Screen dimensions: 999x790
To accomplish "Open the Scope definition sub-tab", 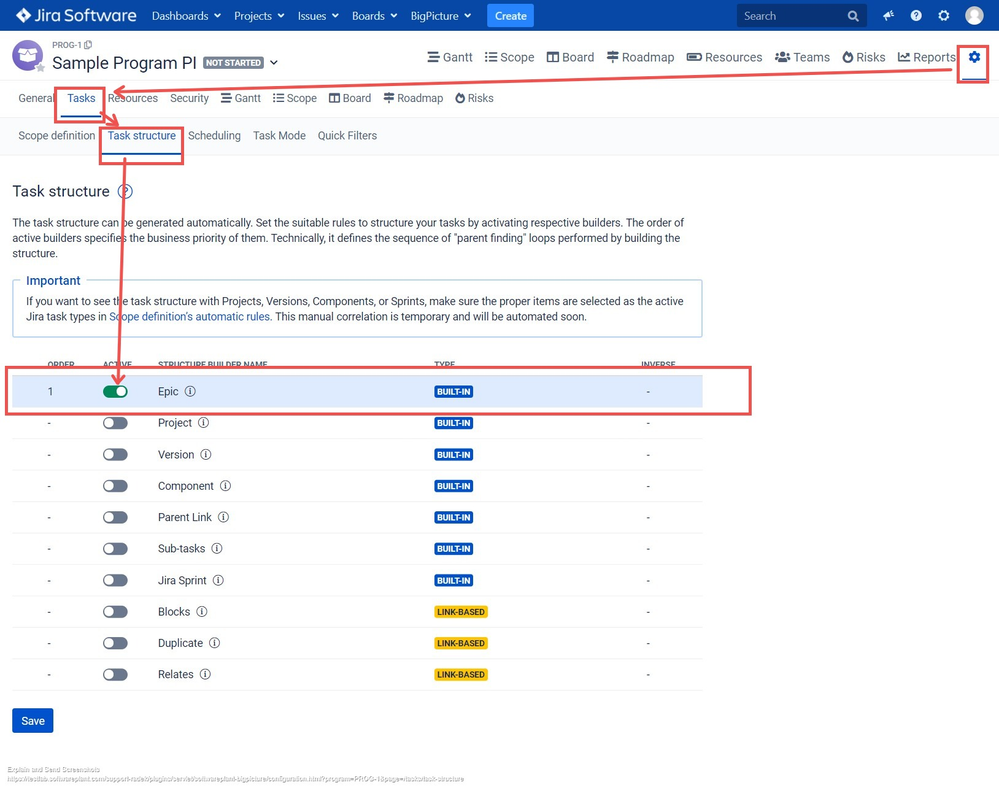I will 57,136.
